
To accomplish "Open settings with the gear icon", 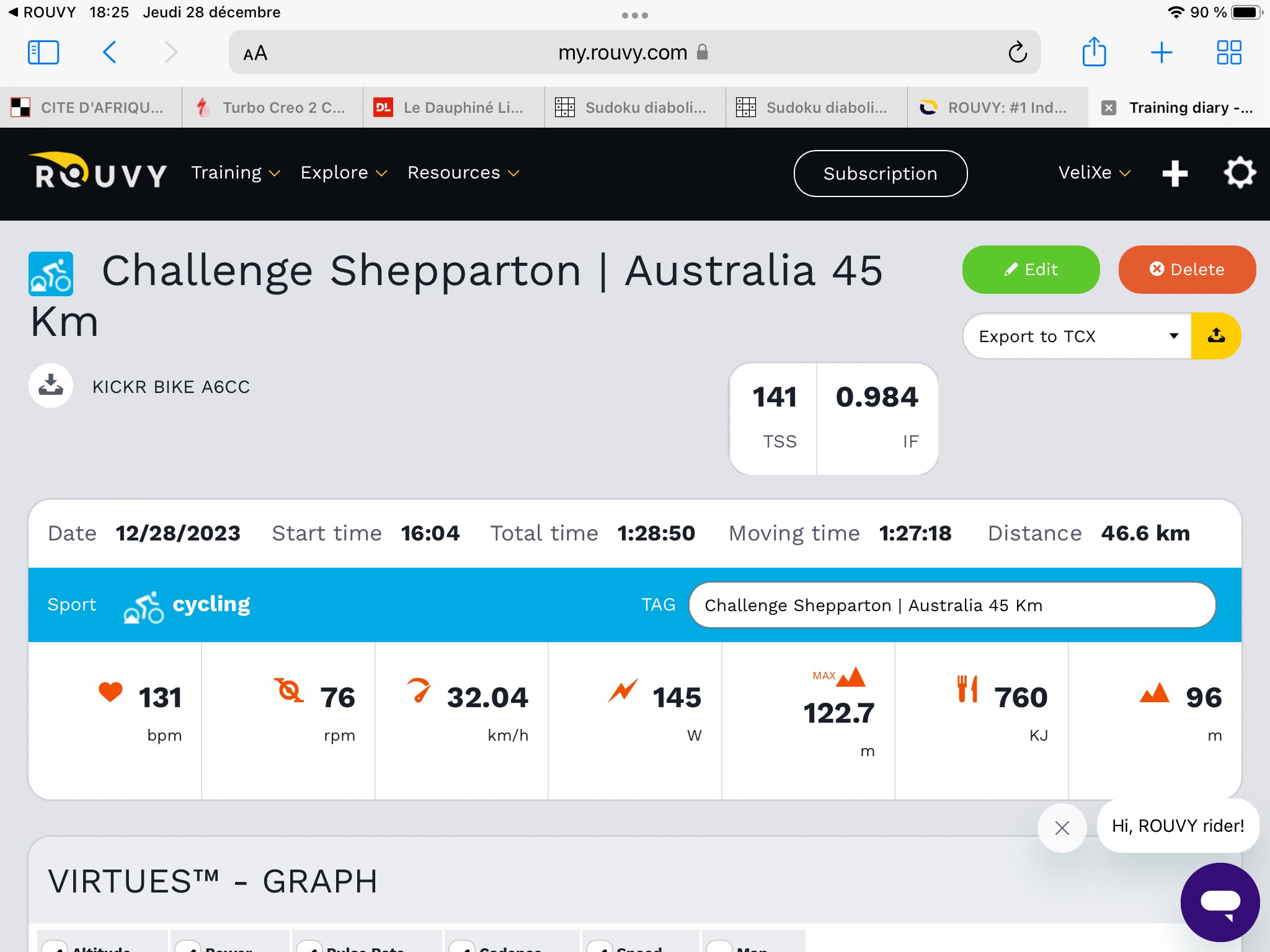I will point(1239,173).
